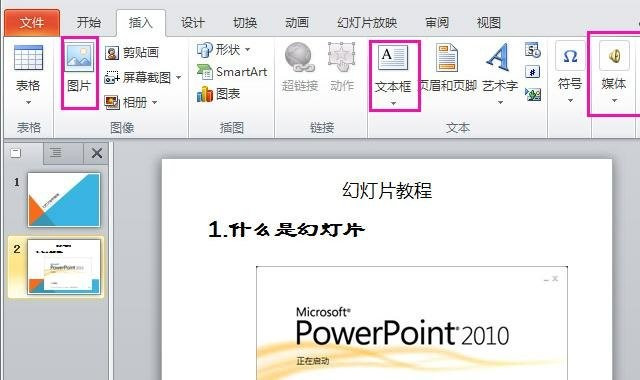
Task: Expand the 艺术字 dropdown arrow
Action: tap(500, 102)
